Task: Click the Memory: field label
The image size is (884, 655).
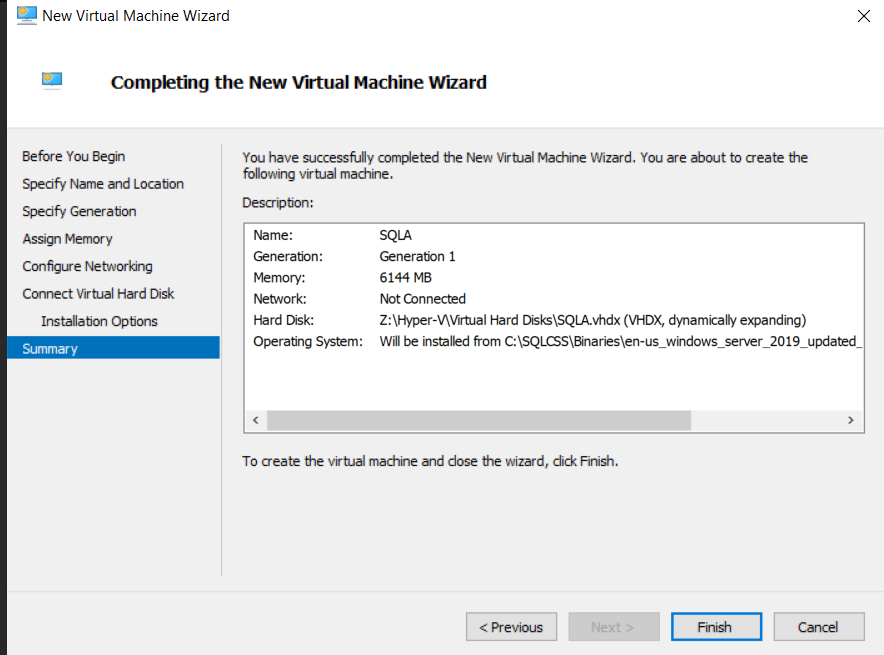Action: tap(279, 278)
